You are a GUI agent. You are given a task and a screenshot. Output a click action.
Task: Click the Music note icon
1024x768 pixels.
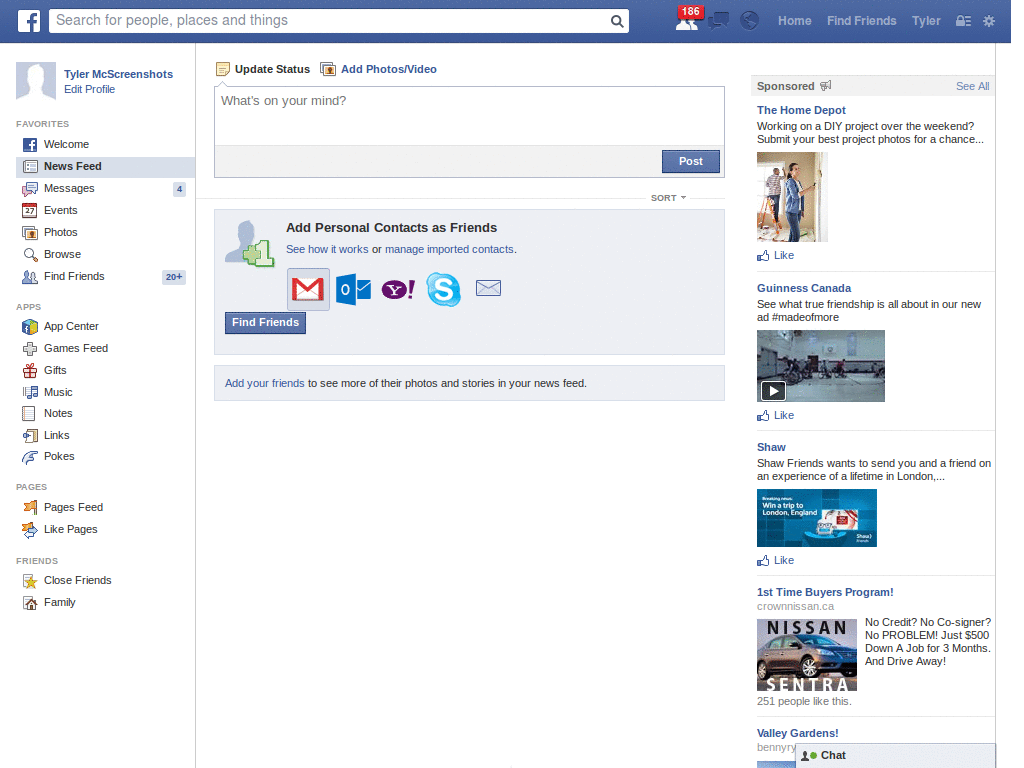pos(30,392)
